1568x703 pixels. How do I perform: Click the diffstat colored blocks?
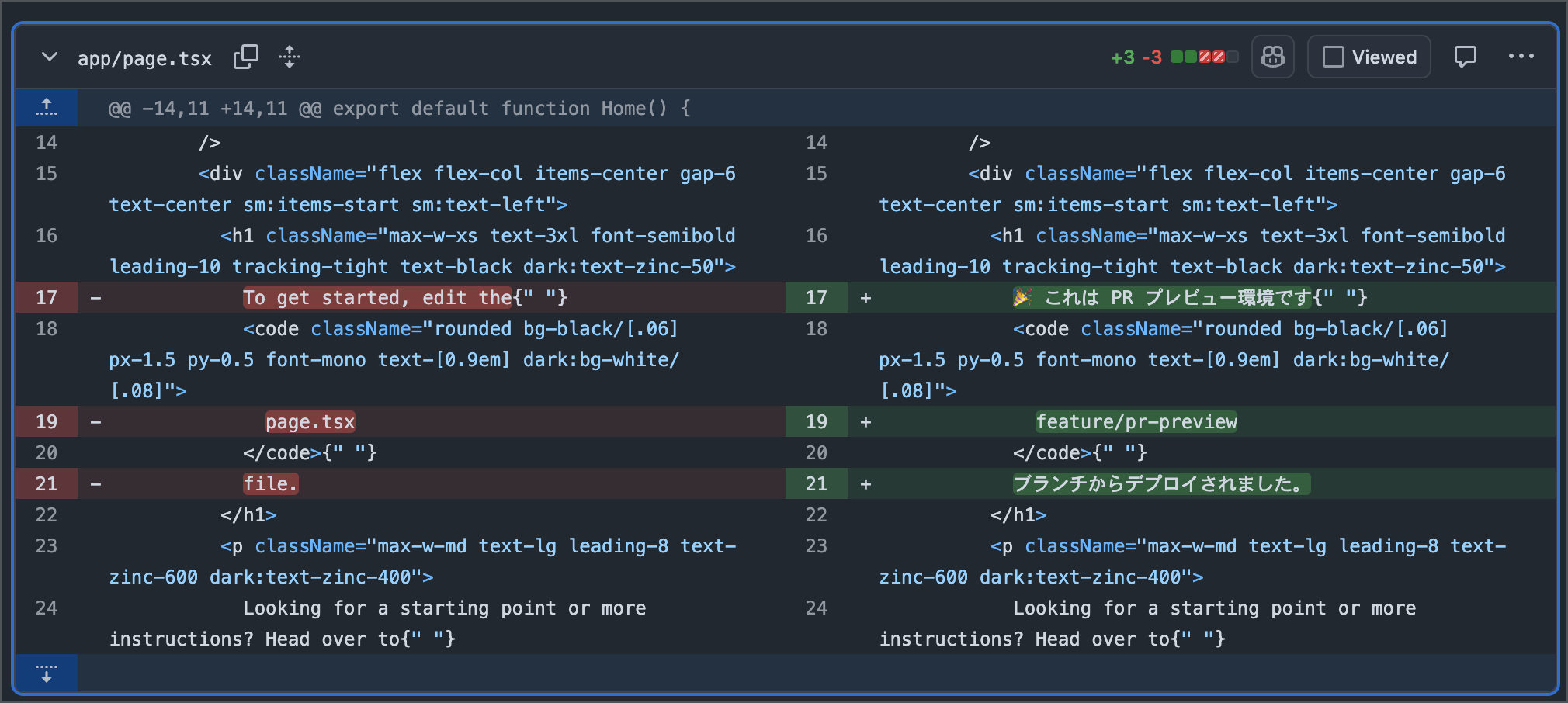click(x=1204, y=57)
